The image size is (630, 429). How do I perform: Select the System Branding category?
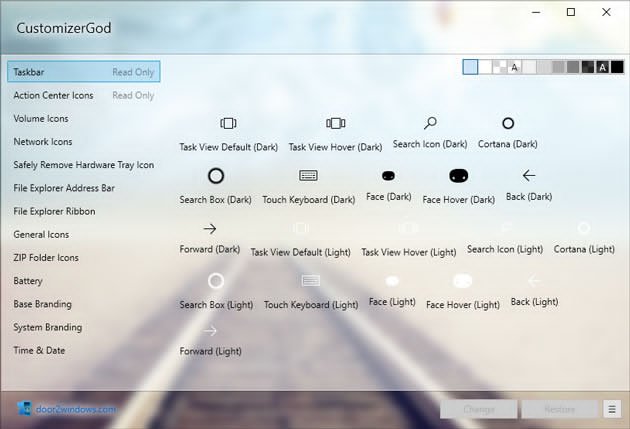(x=84, y=327)
